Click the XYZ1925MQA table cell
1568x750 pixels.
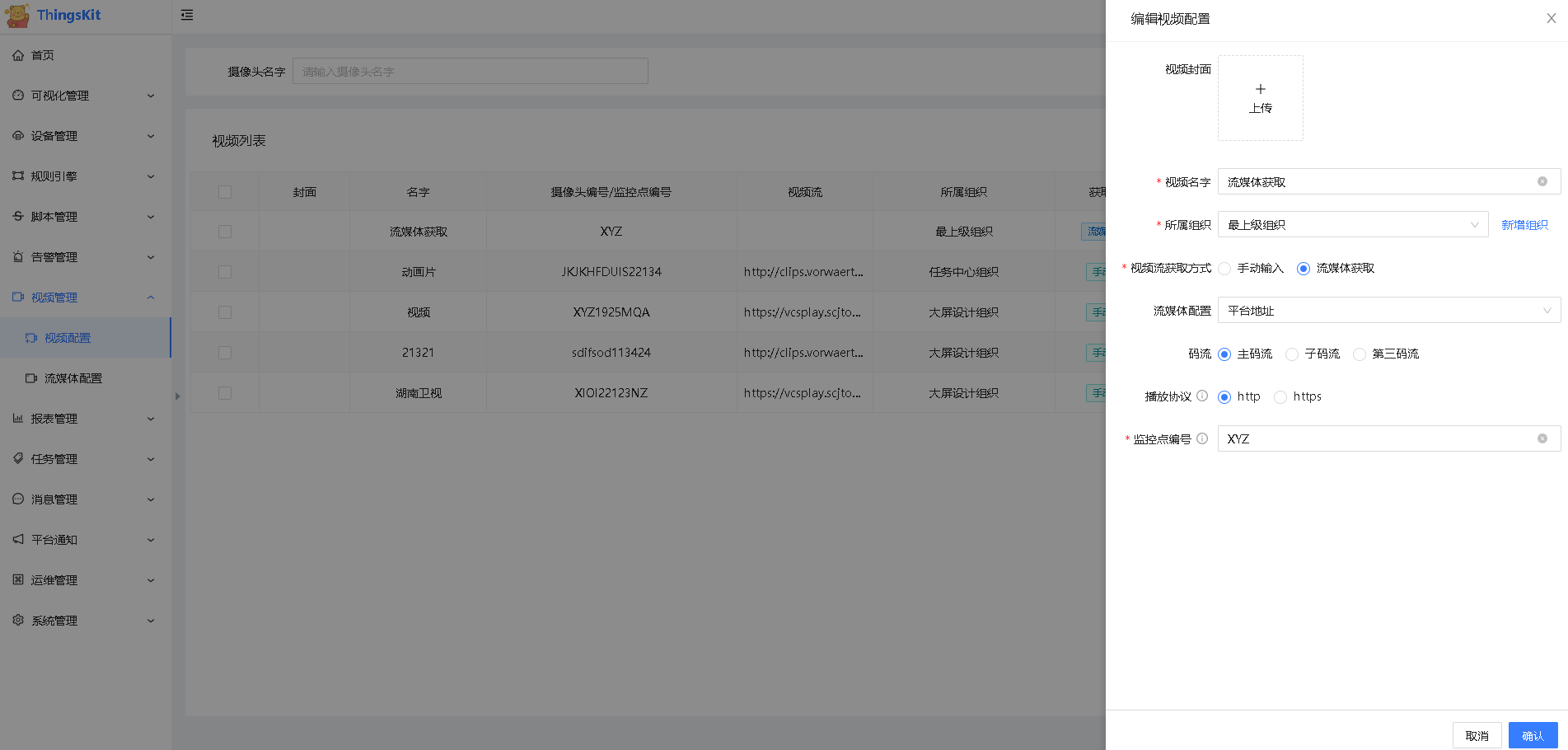pyautogui.click(x=611, y=312)
